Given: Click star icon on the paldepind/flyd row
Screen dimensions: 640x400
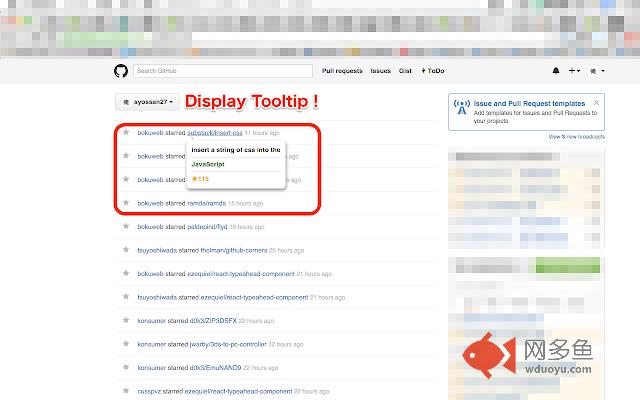Looking at the screenshot, I should tap(126, 226).
